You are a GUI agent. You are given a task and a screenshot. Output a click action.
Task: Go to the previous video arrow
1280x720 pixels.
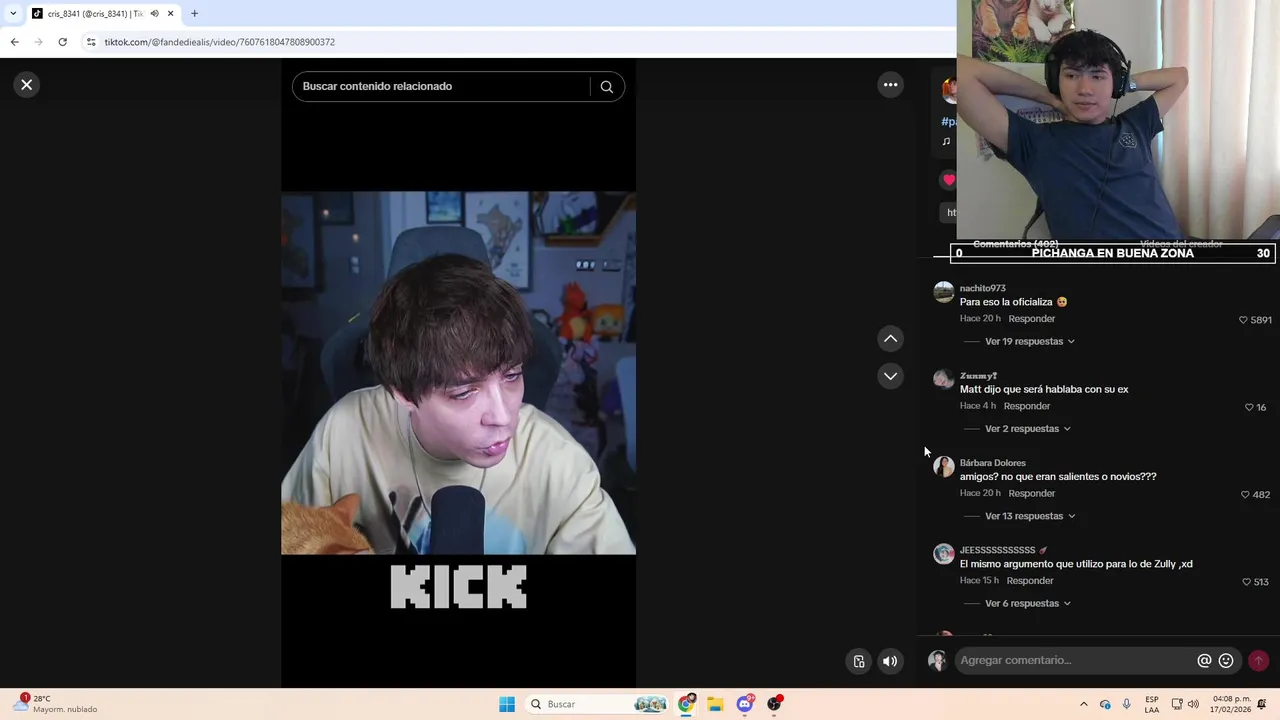coord(890,339)
